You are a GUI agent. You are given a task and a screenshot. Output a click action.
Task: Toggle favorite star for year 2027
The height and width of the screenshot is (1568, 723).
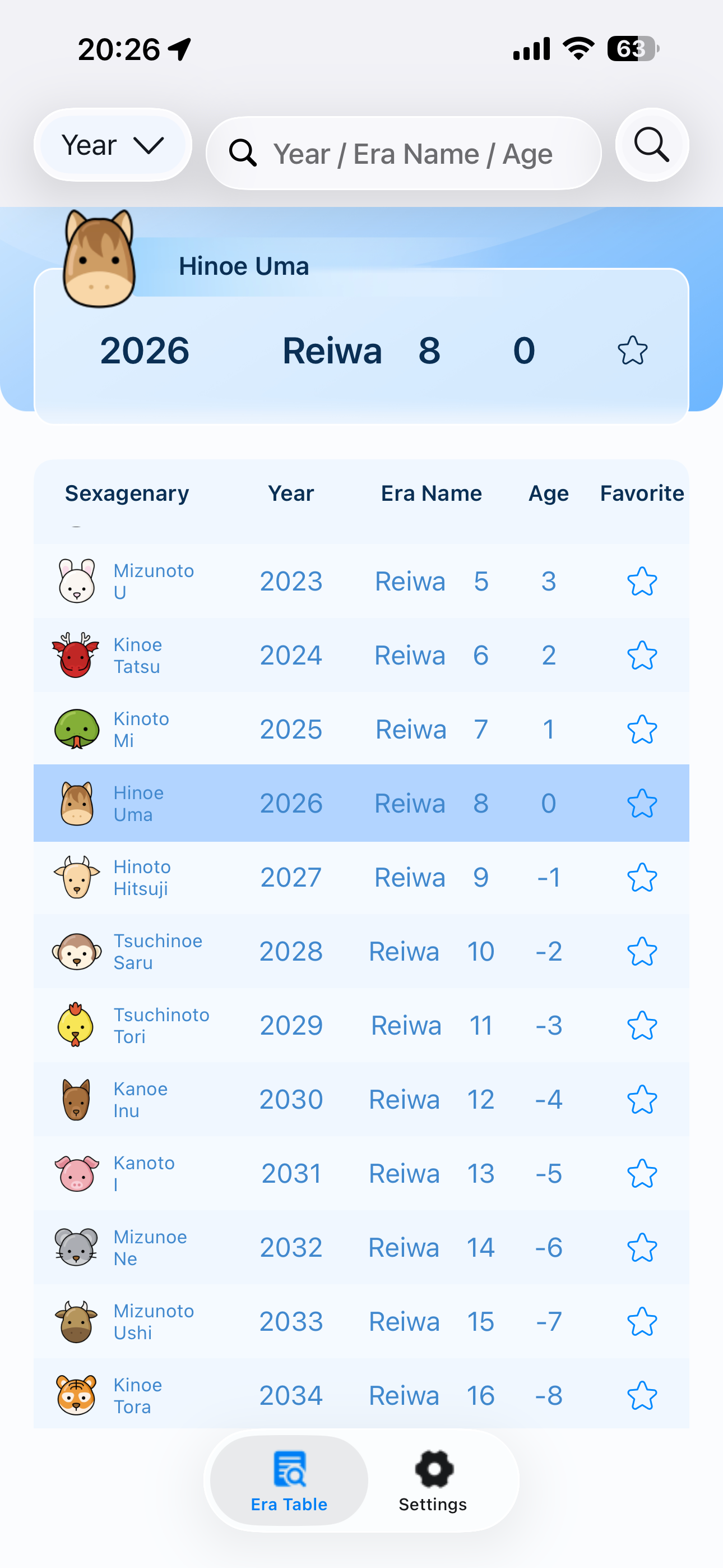point(642,877)
